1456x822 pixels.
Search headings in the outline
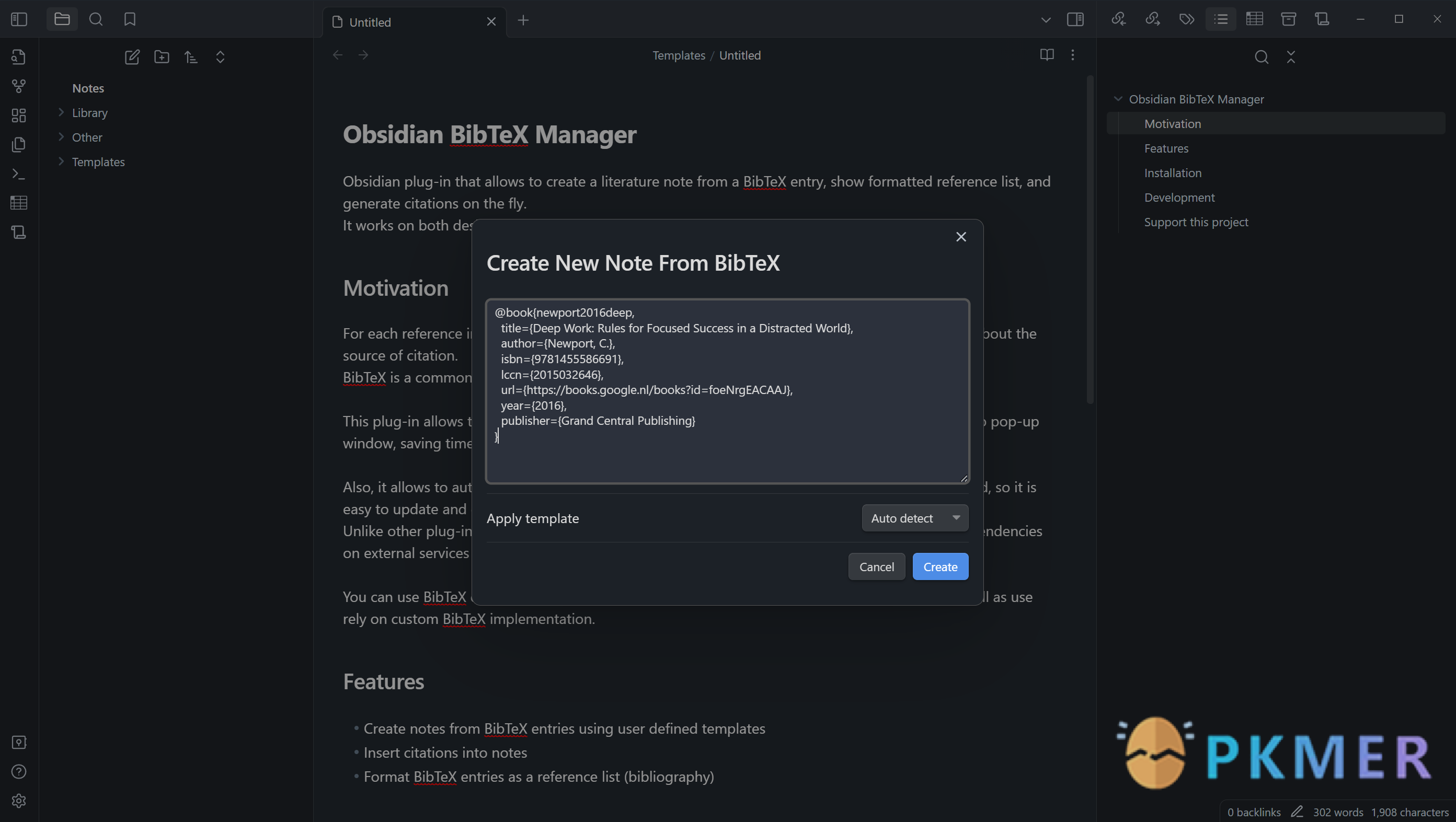1262,57
